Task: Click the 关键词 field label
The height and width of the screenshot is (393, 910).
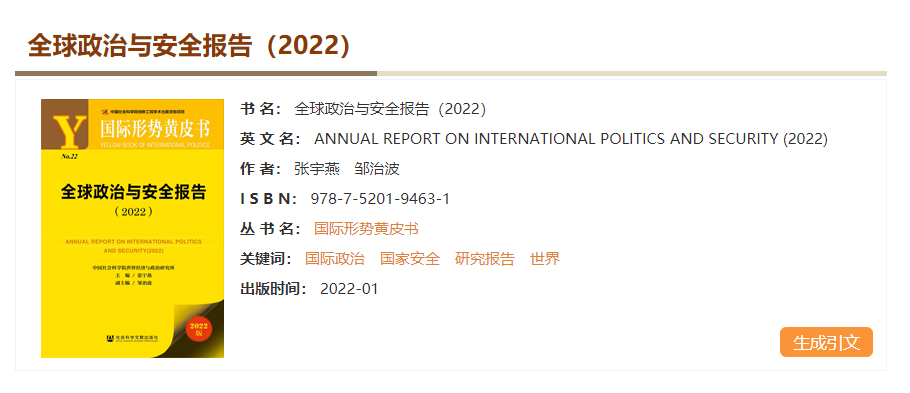Action: tap(266, 259)
